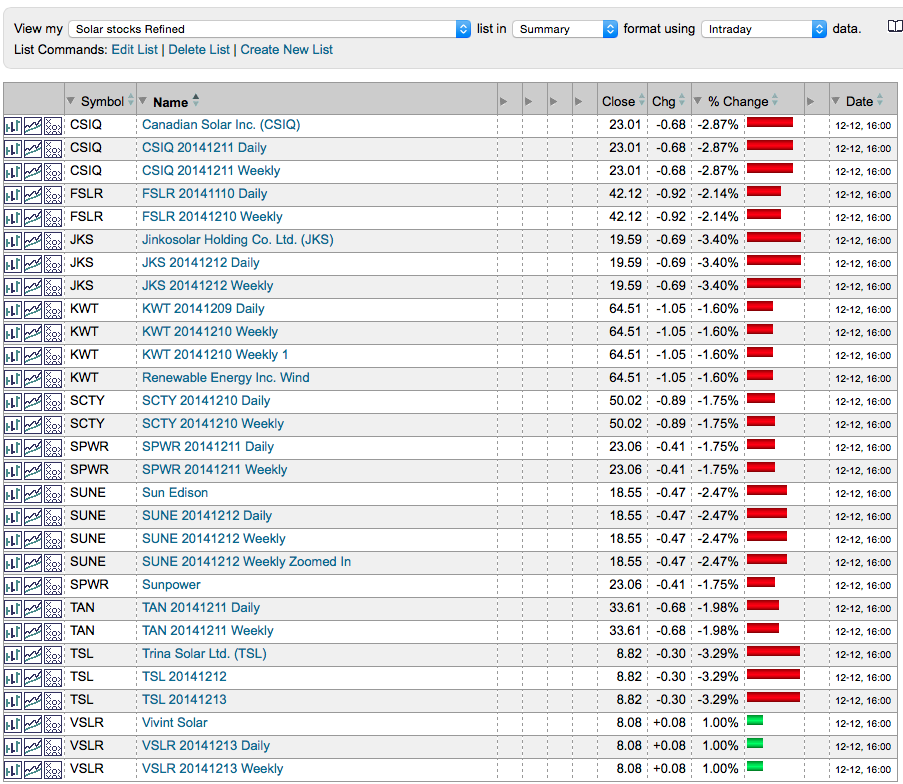Screen dimensions: 903x784
Task: Click P&F chart icon for Renewable Energy Inc. Wind row
Action: 53,379
